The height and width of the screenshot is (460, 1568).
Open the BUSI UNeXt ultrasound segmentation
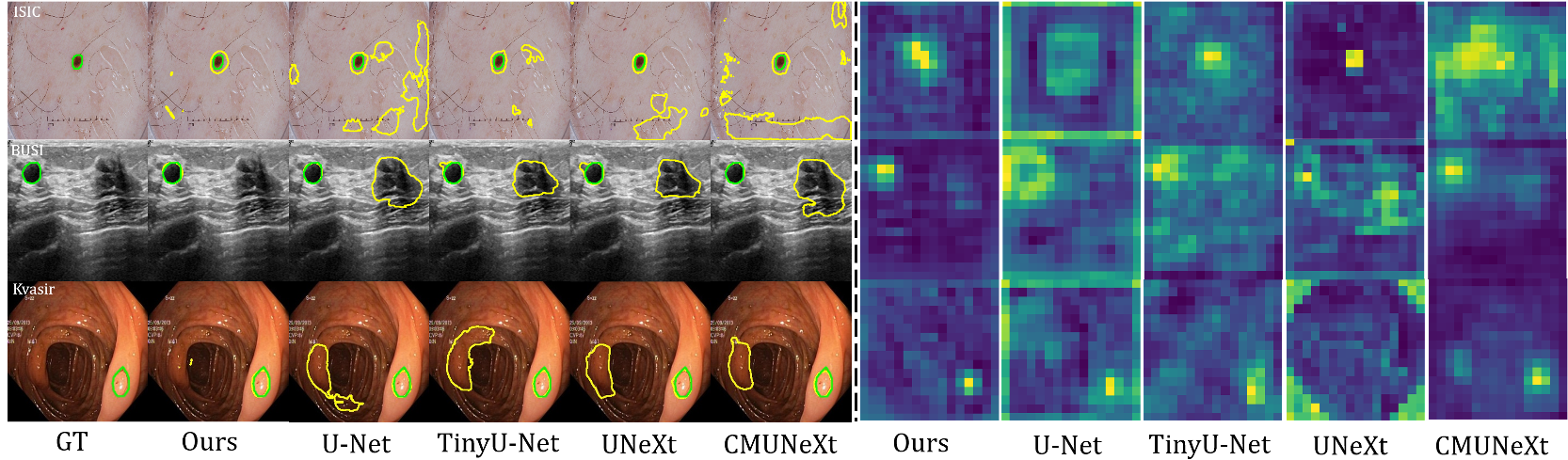tap(641, 211)
